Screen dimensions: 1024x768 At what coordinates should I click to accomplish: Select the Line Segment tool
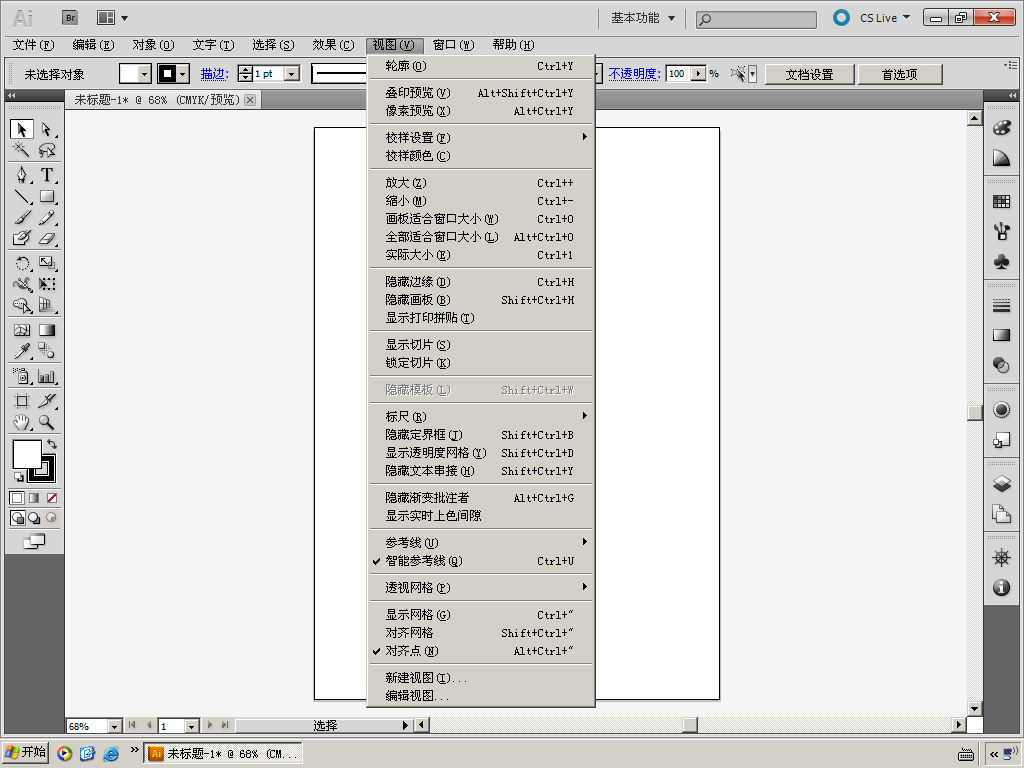click(22, 197)
